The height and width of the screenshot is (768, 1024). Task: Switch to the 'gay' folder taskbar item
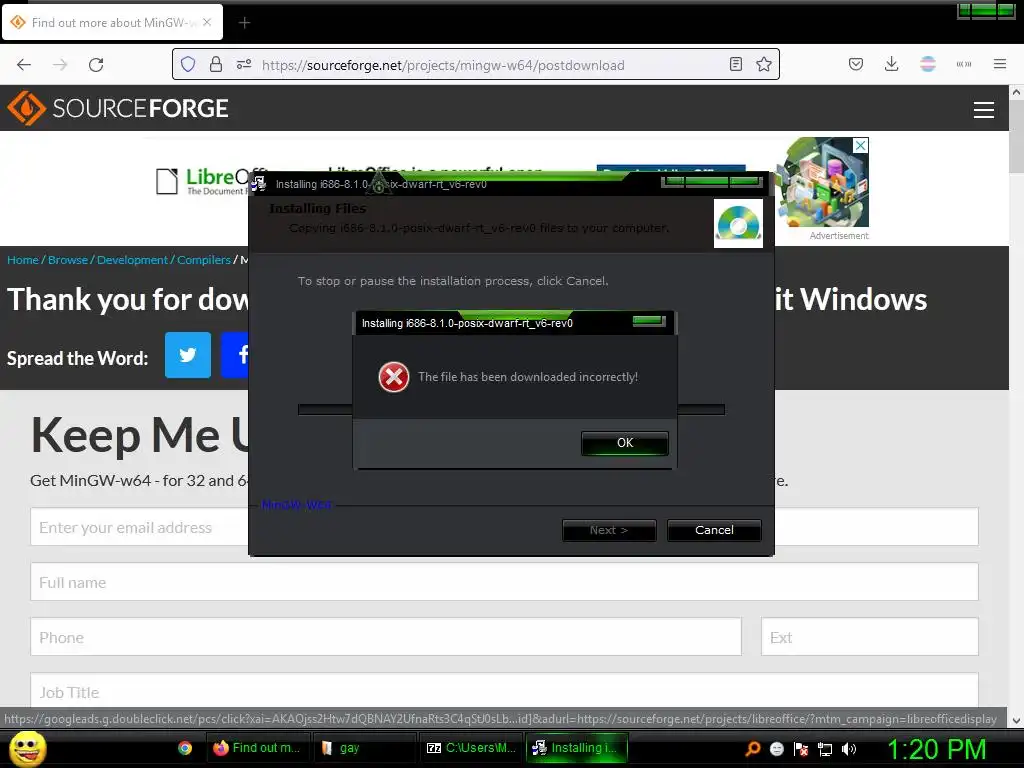(364, 748)
